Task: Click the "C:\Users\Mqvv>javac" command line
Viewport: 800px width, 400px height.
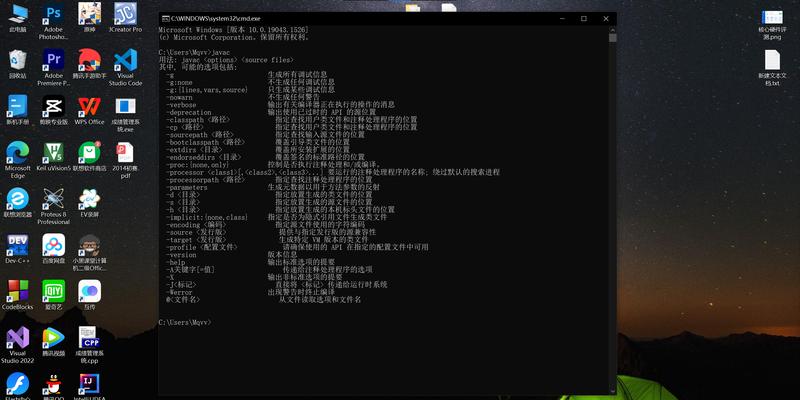Action: pyautogui.click(x=194, y=53)
